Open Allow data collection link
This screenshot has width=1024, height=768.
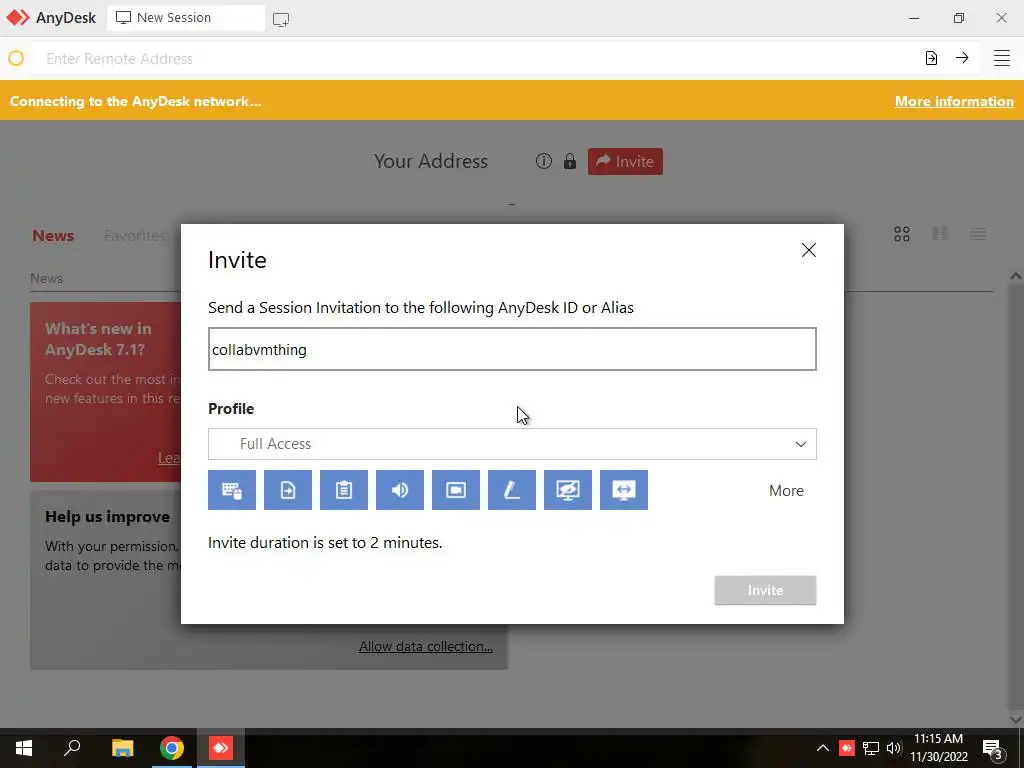pyautogui.click(x=426, y=647)
